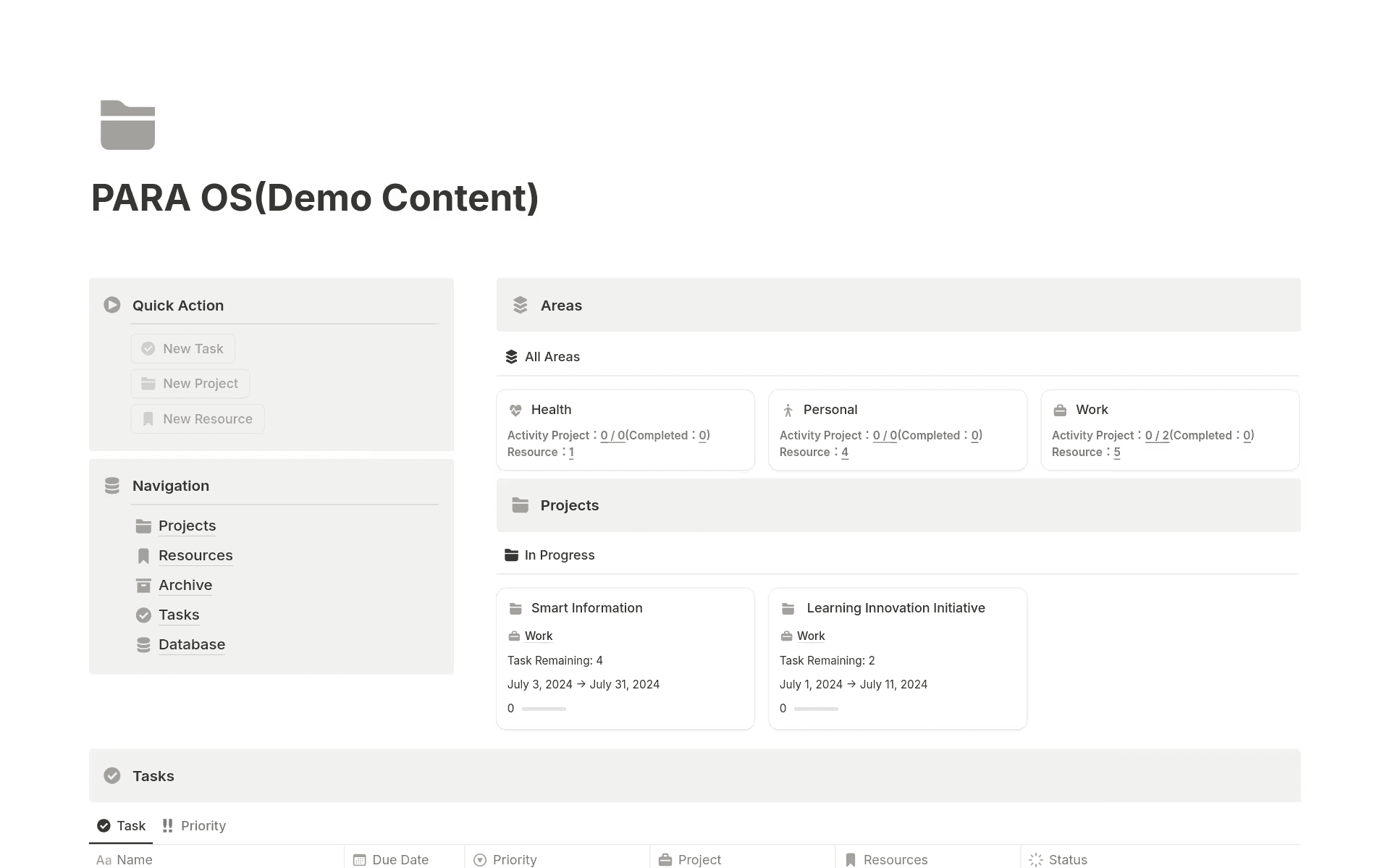This screenshot has width=1390, height=868.
Task: Open the Work link on Learning Innovation Initiative card
Action: (x=812, y=636)
